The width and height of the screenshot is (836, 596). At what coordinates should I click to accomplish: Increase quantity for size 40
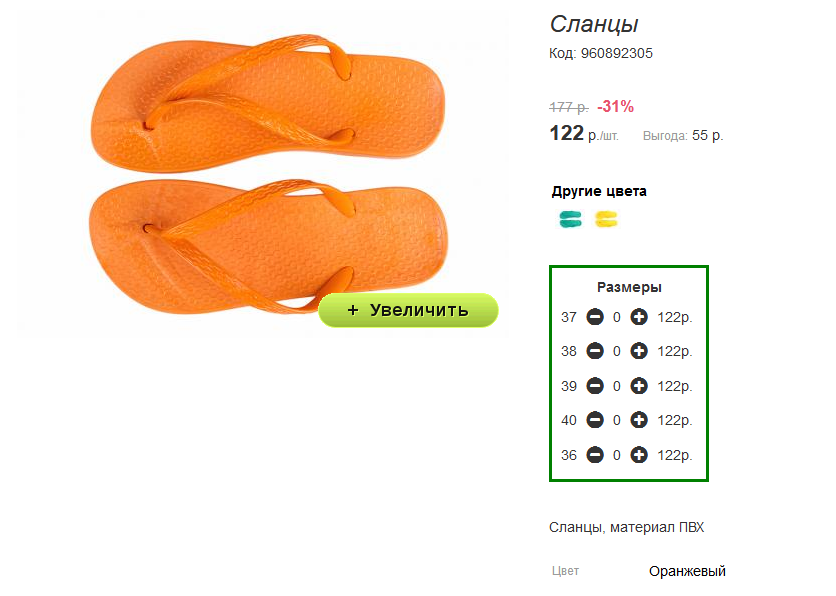point(639,420)
